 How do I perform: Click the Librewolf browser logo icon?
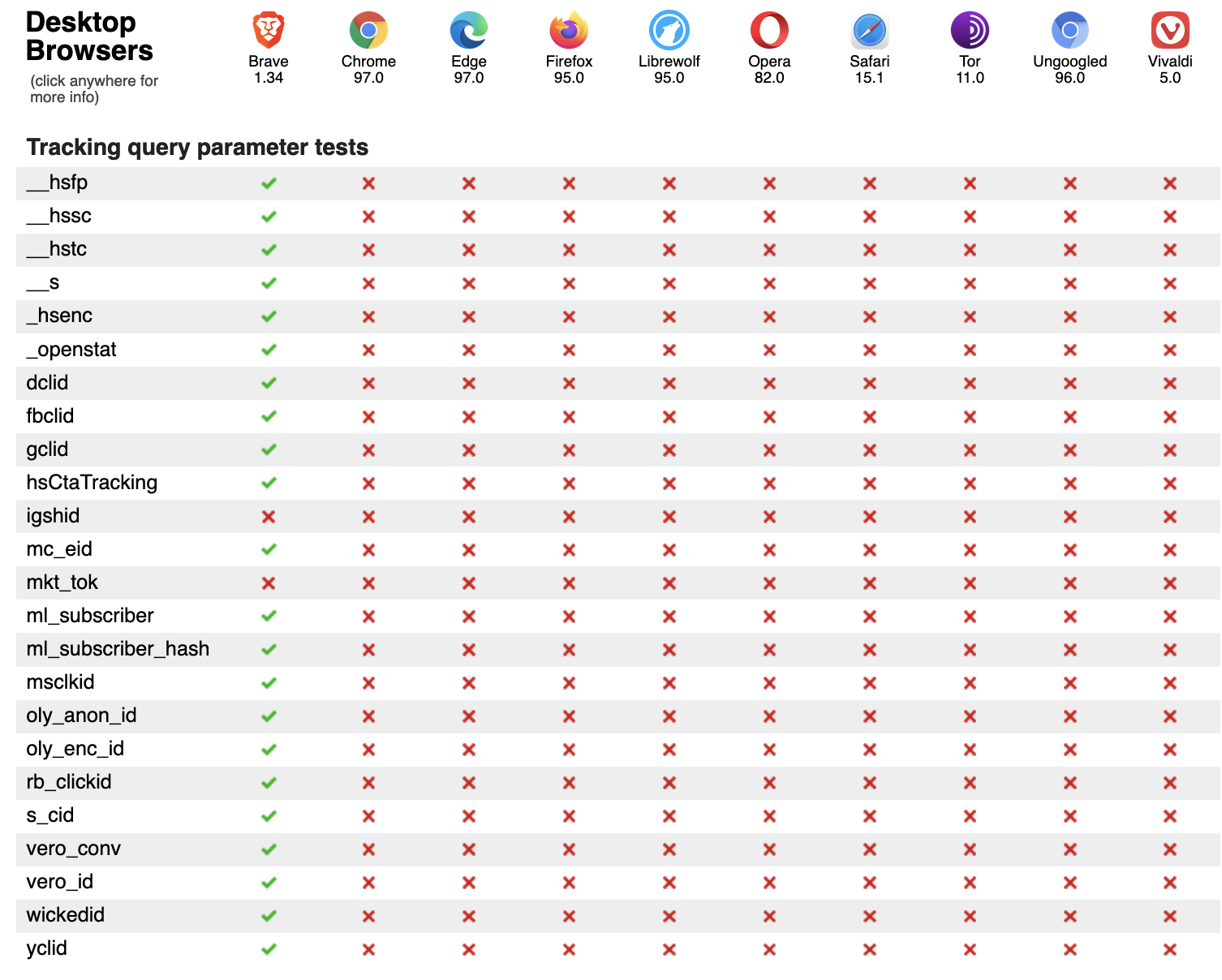pyautogui.click(x=669, y=30)
